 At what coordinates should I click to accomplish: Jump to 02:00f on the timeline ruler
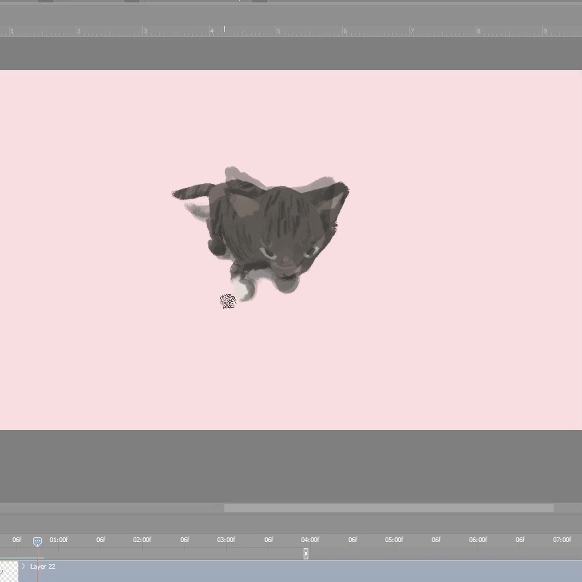pos(142,539)
